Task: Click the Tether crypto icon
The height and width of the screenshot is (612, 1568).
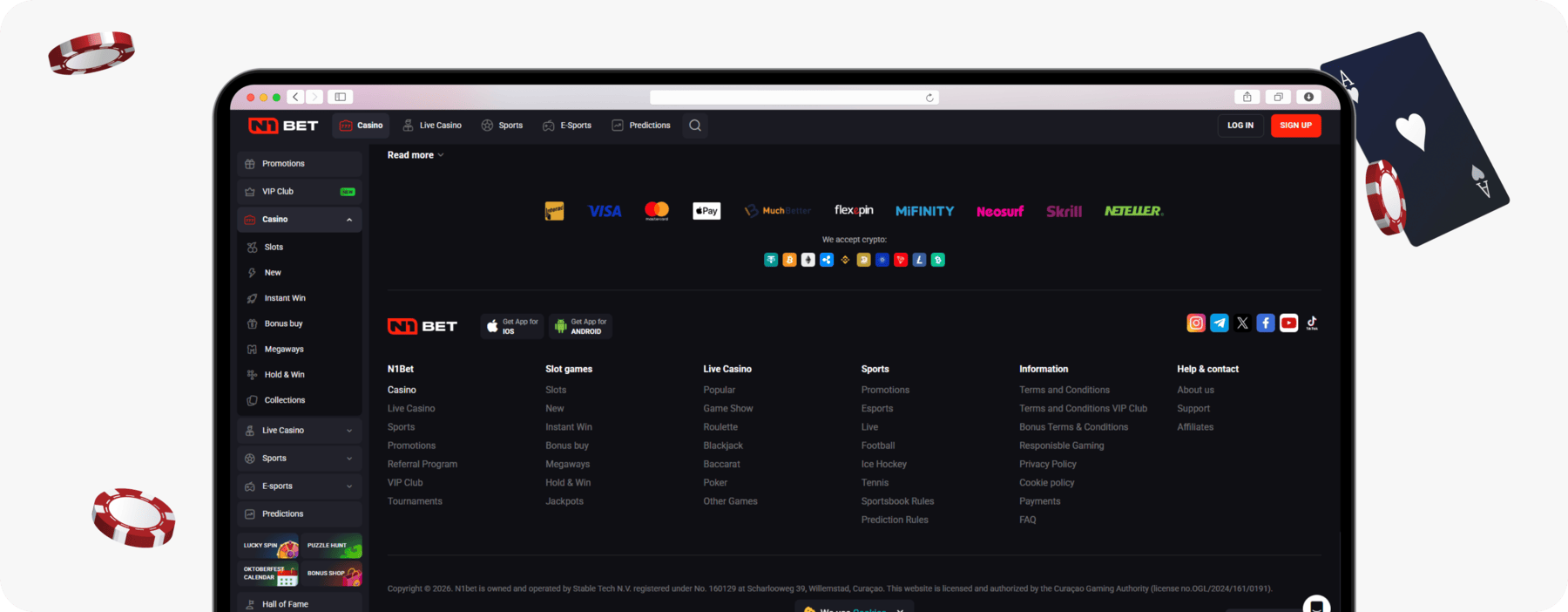Action: click(771, 260)
